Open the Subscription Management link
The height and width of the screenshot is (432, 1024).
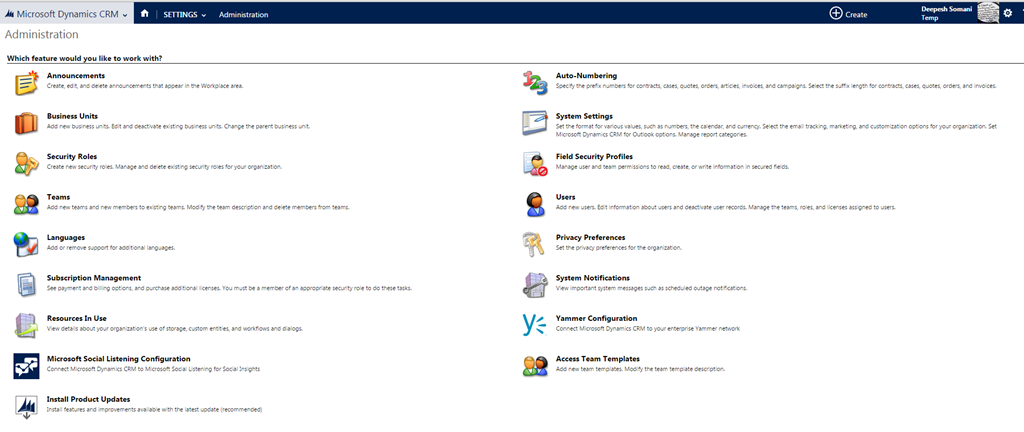(94, 278)
